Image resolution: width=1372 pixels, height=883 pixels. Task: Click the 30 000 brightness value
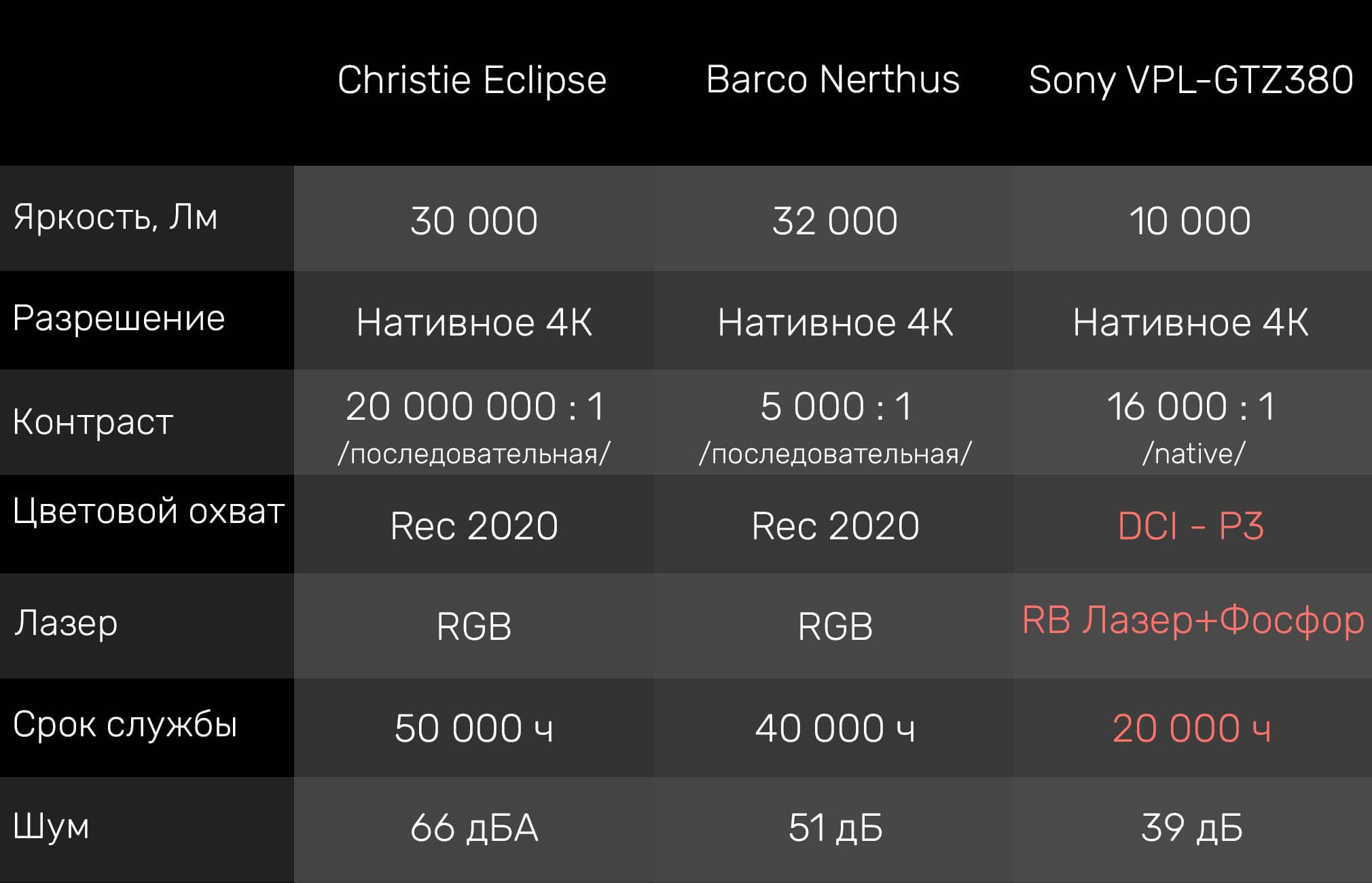(474, 221)
